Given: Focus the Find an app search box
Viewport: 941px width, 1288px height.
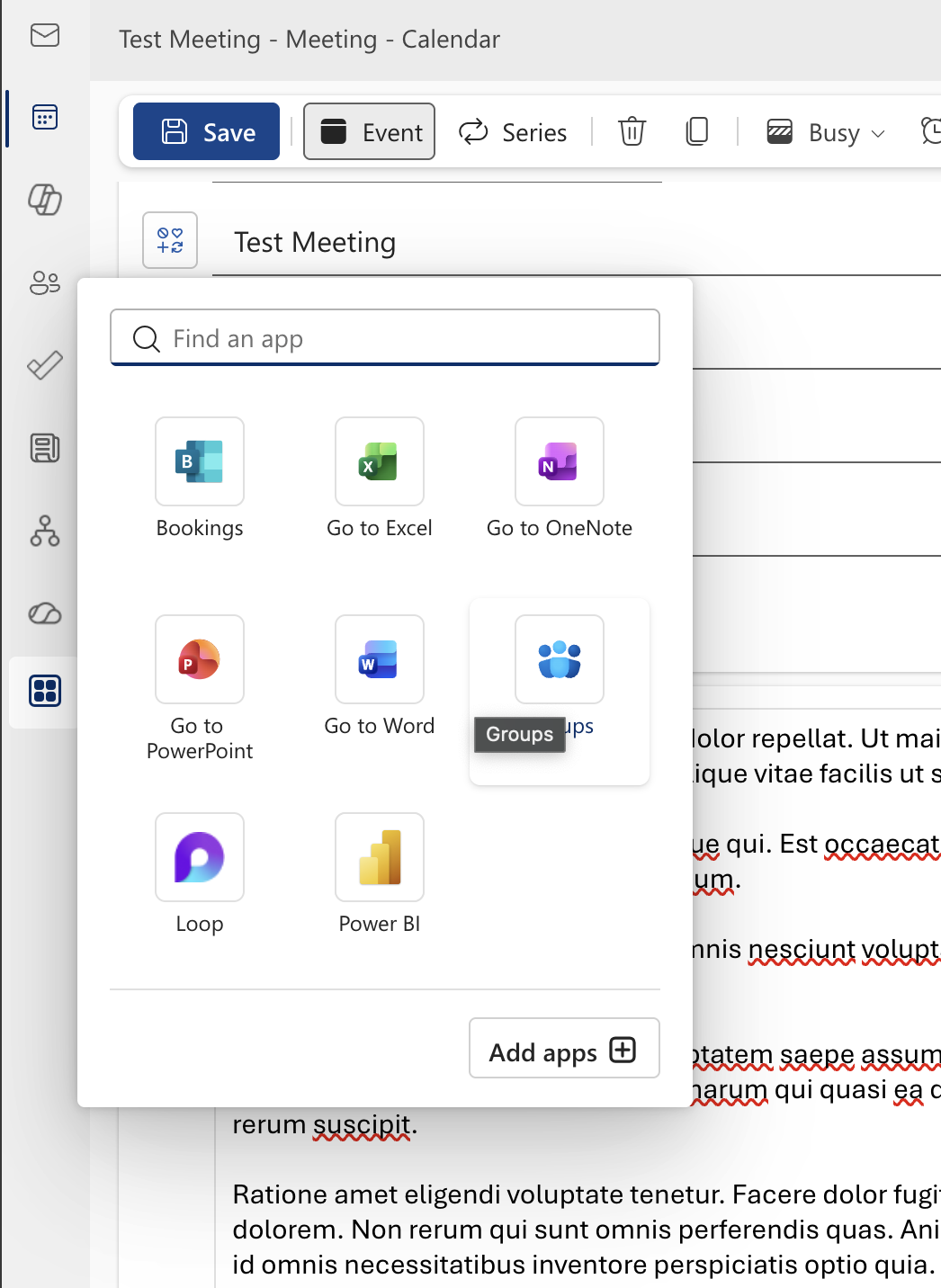Looking at the screenshot, I should (385, 338).
